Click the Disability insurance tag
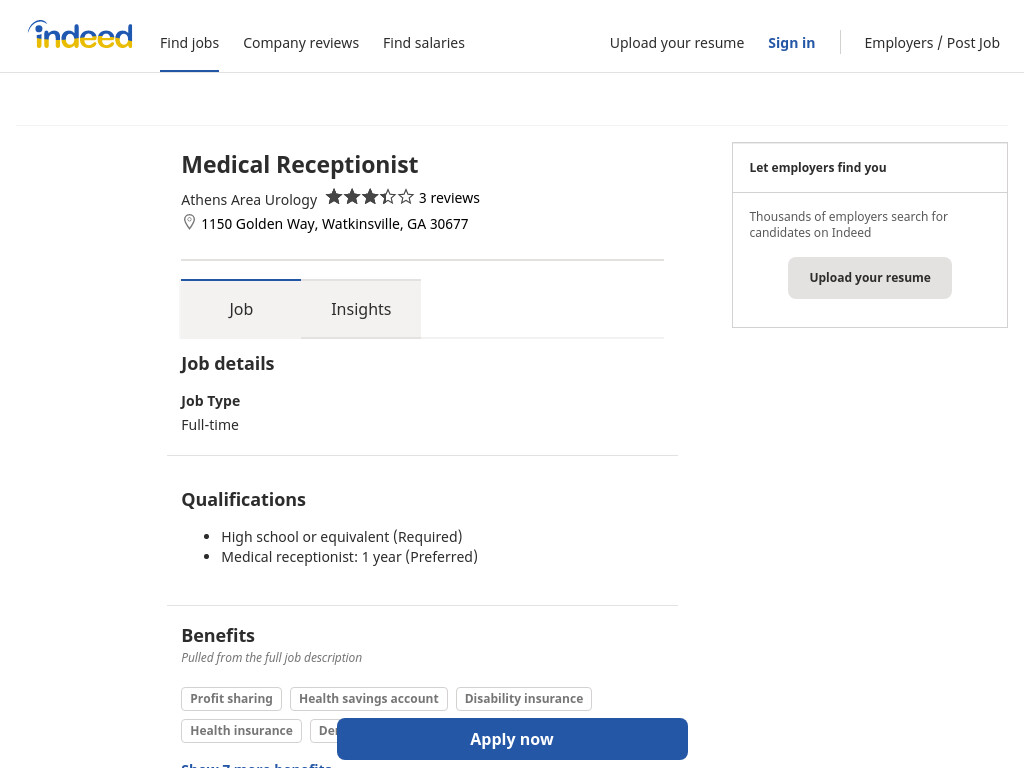This screenshot has width=1024, height=768. 524,698
